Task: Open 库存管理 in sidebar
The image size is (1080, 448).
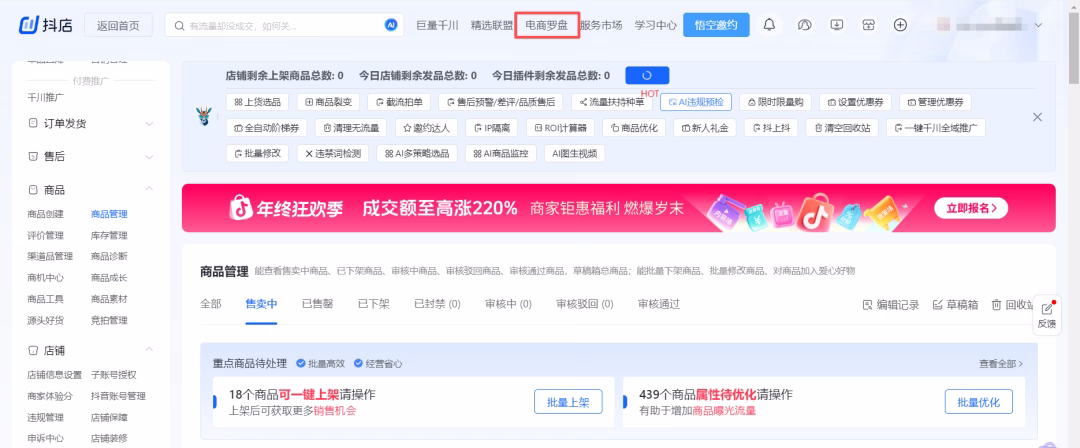Action: 109,235
